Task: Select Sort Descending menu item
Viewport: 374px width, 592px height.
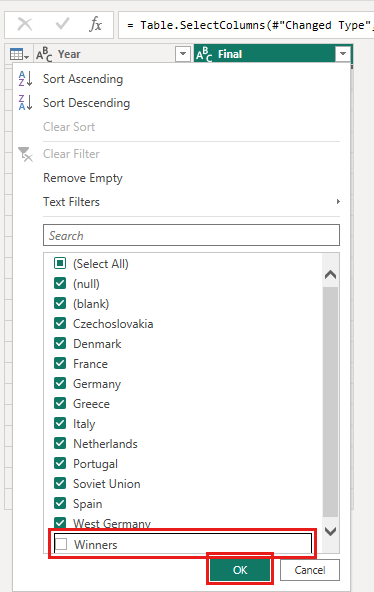Action: click(86, 103)
